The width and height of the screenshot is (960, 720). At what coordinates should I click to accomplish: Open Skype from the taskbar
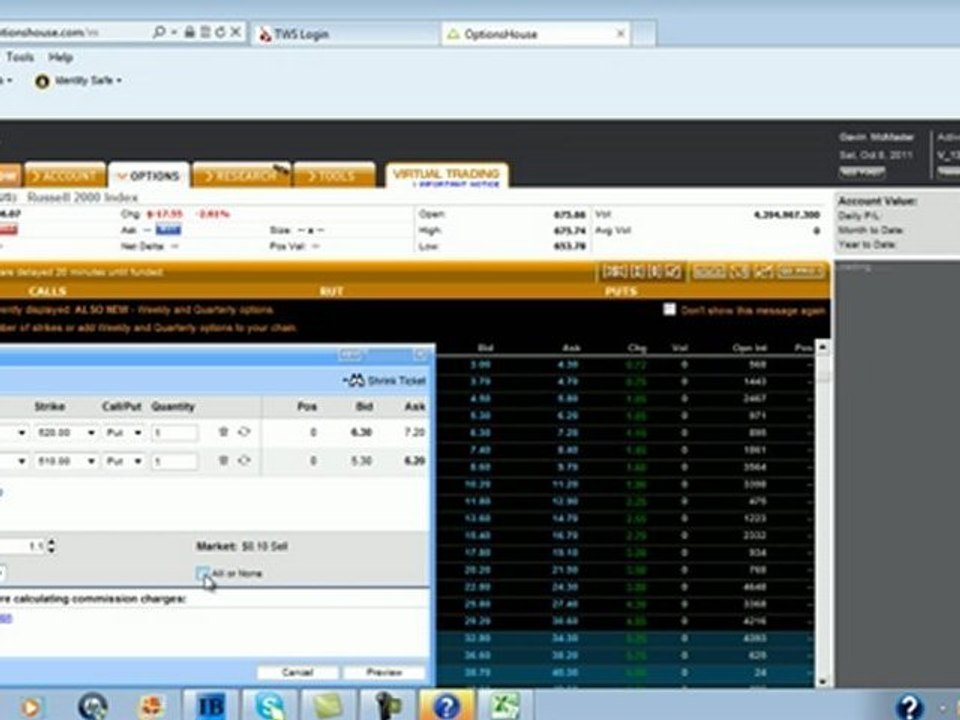click(x=270, y=706)
